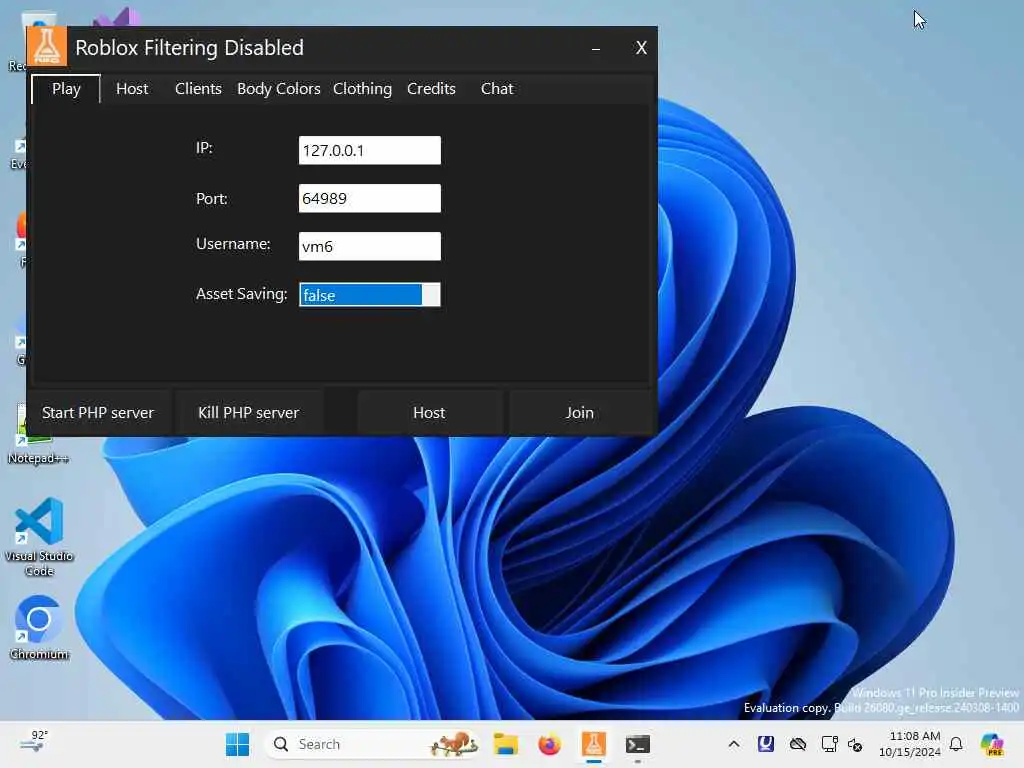Click the purple U tray icon
This screenshot has height=768, width=1024.
(765, 744)
